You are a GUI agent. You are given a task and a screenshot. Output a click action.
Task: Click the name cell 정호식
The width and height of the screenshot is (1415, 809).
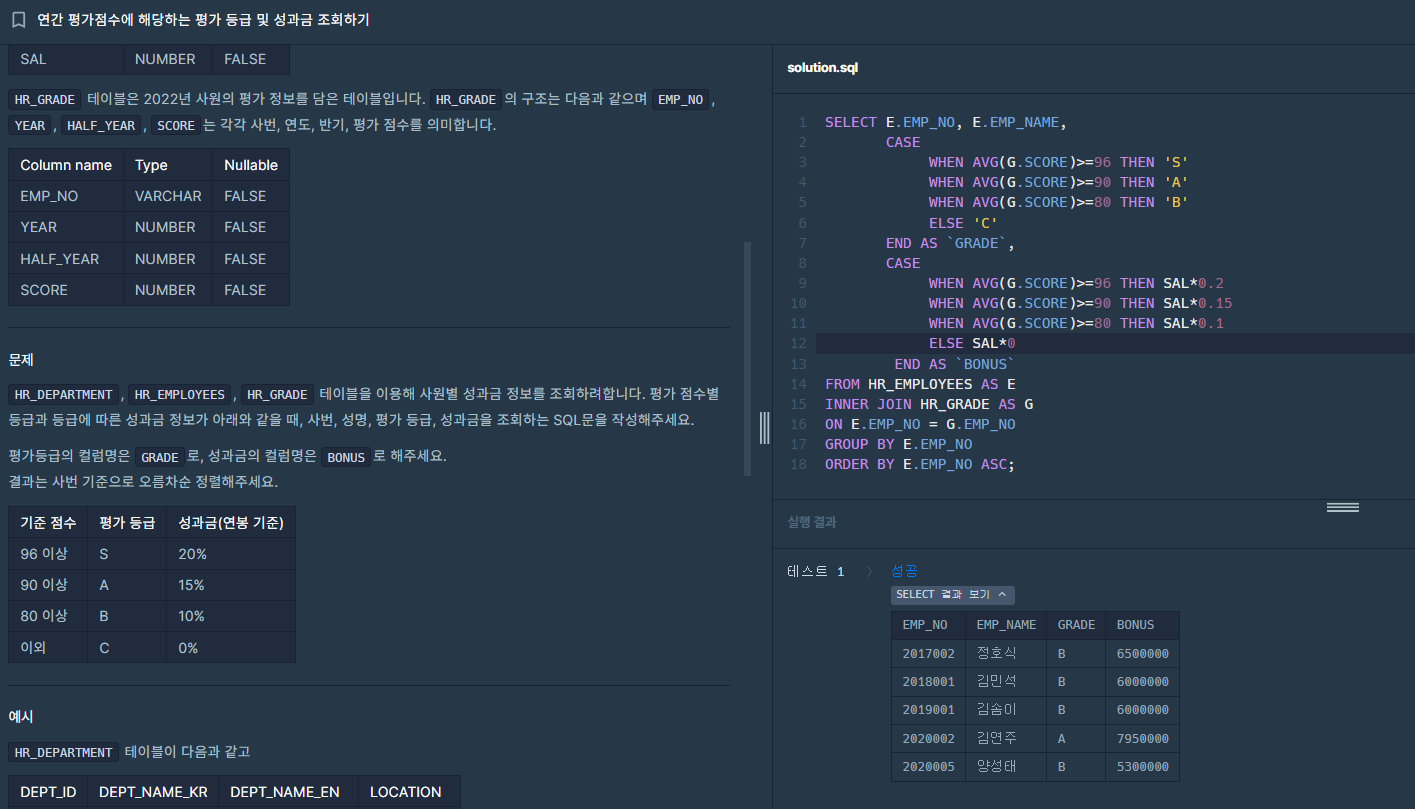click(x=1006, y=653)
